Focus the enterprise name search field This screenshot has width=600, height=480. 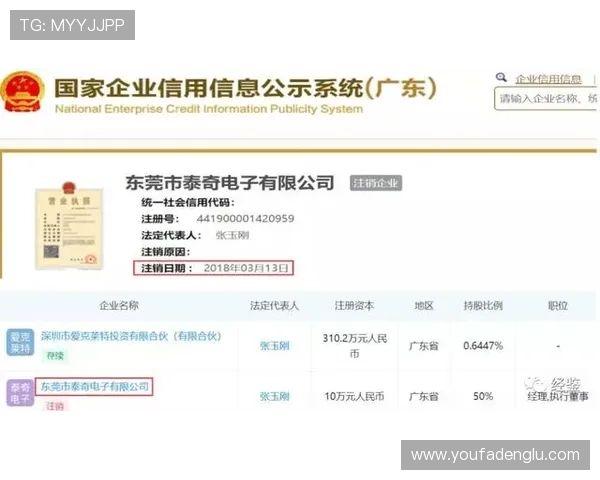(x=546, y=99)
